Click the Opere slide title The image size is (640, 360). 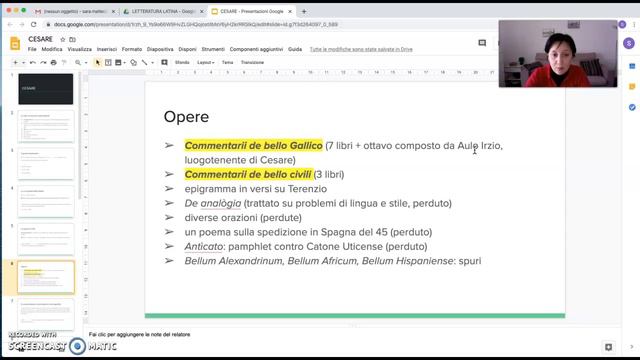[x=186, y=117]
